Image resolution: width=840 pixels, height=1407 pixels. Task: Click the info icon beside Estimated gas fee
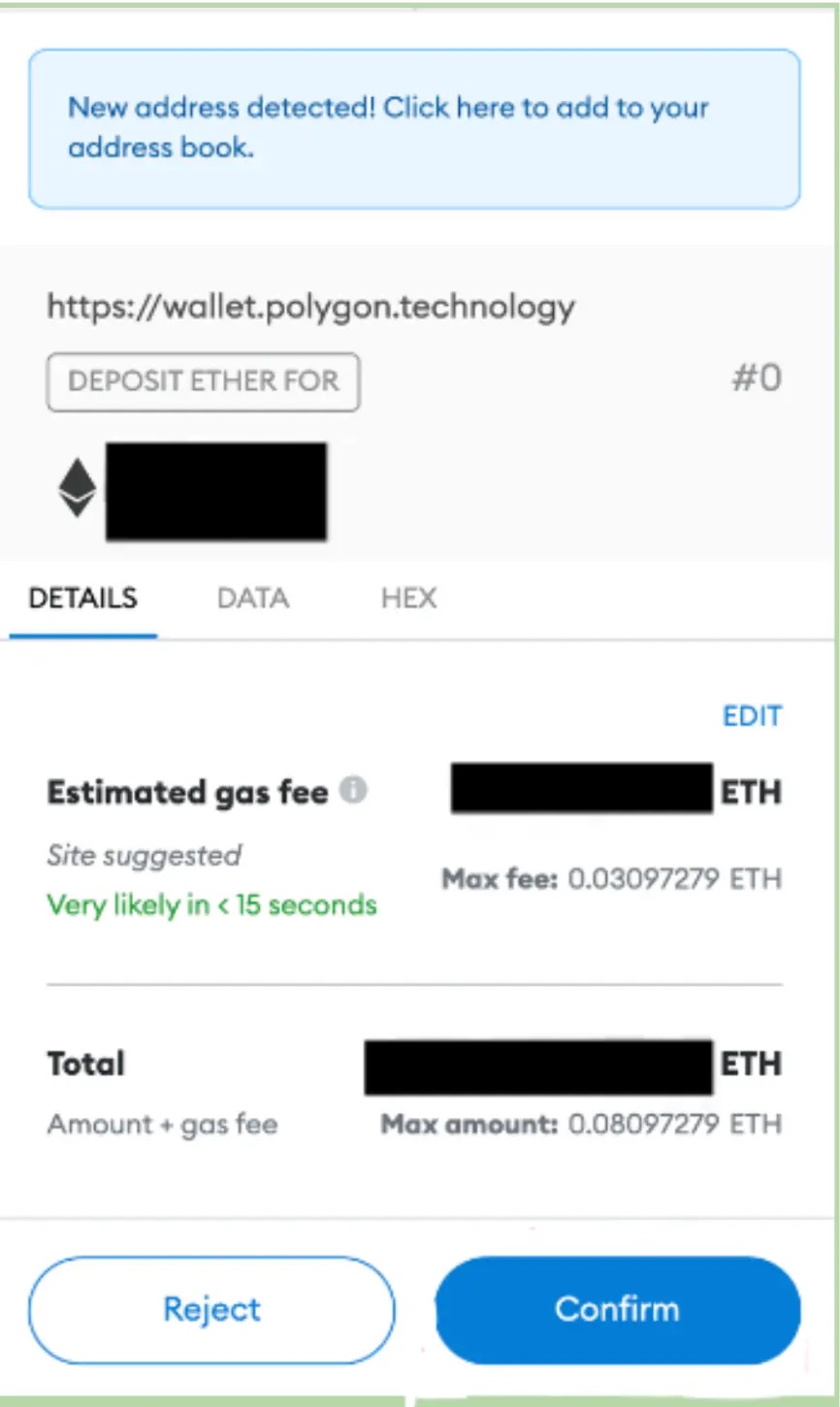(354, 791)
